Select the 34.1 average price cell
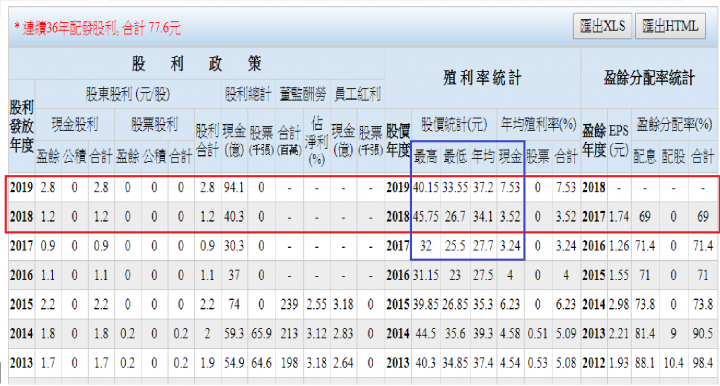The height and width of the screenshot is (386, 720). tap(483, 216)
